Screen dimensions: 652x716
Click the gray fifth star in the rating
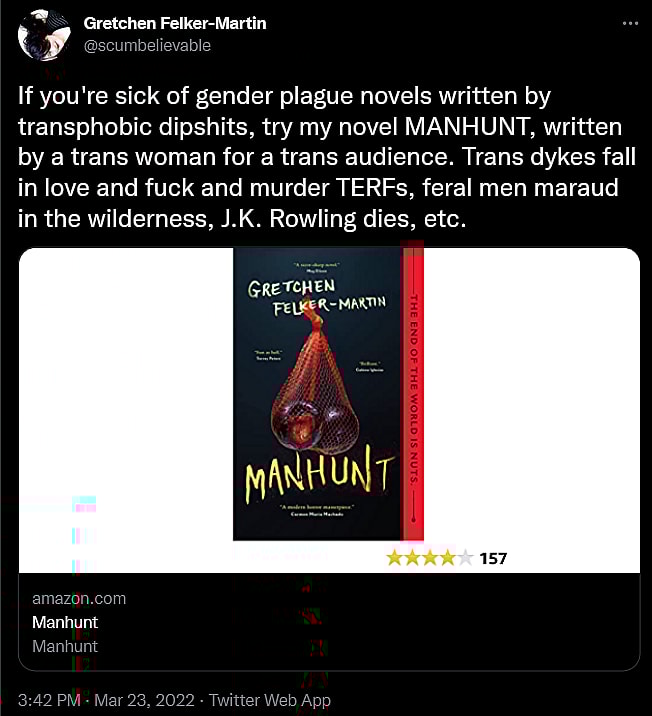[x=465, y=558]
